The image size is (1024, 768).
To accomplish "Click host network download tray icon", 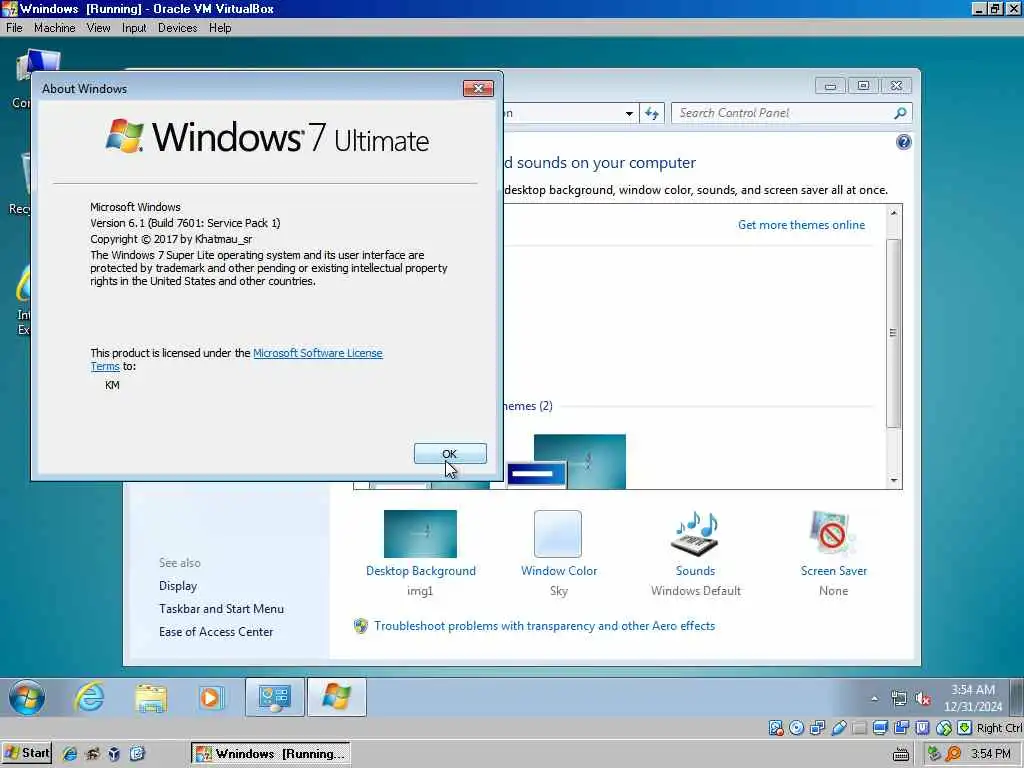I will 934,754.
